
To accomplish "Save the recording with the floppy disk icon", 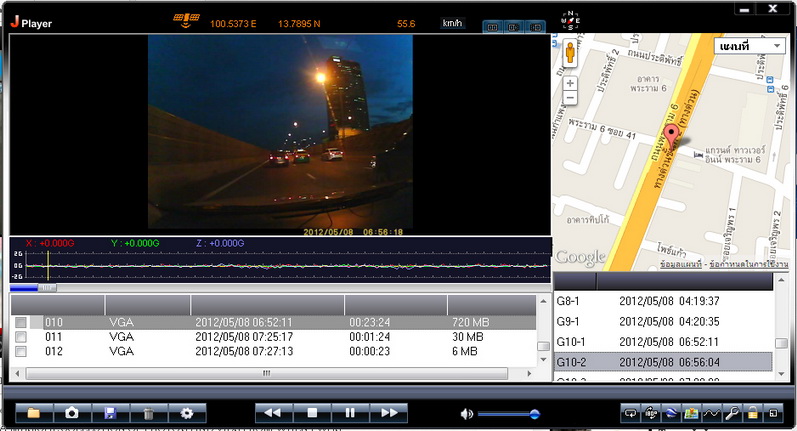I will 110,412.
